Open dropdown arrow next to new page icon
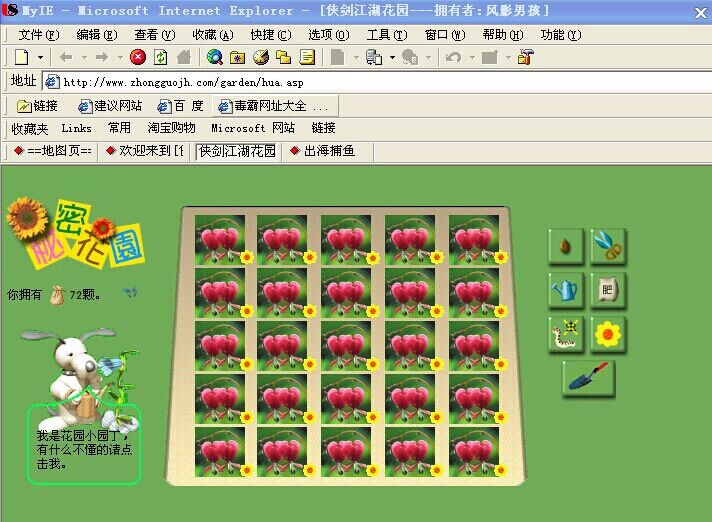Viewport: 712px width, 522px height. pos(40,58)
